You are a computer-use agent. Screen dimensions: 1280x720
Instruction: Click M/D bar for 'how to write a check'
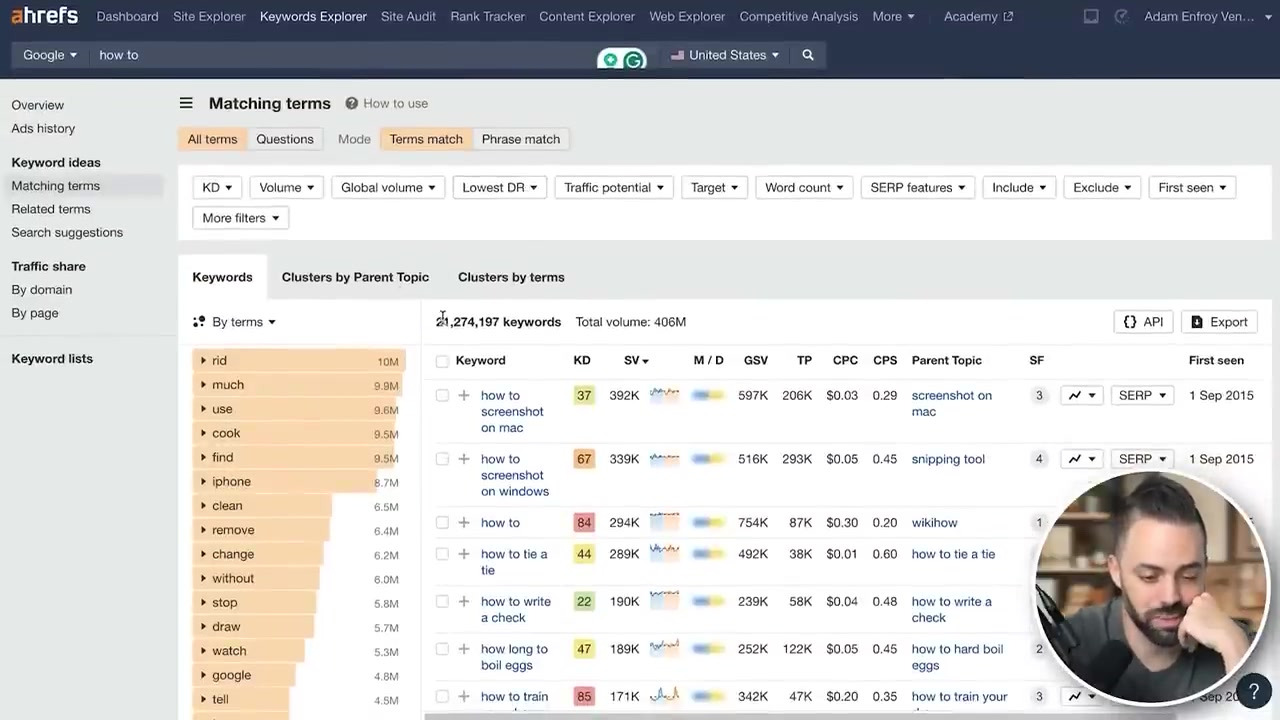[x=708, y=602]
